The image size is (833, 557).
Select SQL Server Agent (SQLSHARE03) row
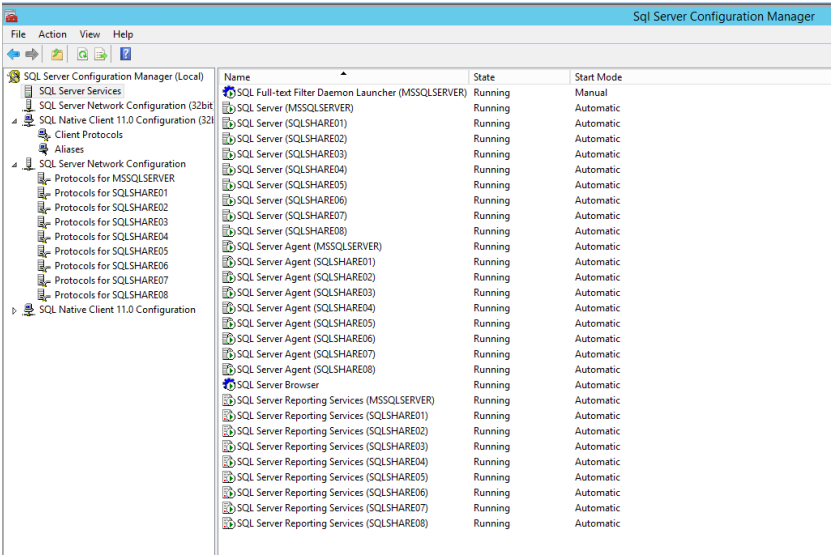point(421,293)
